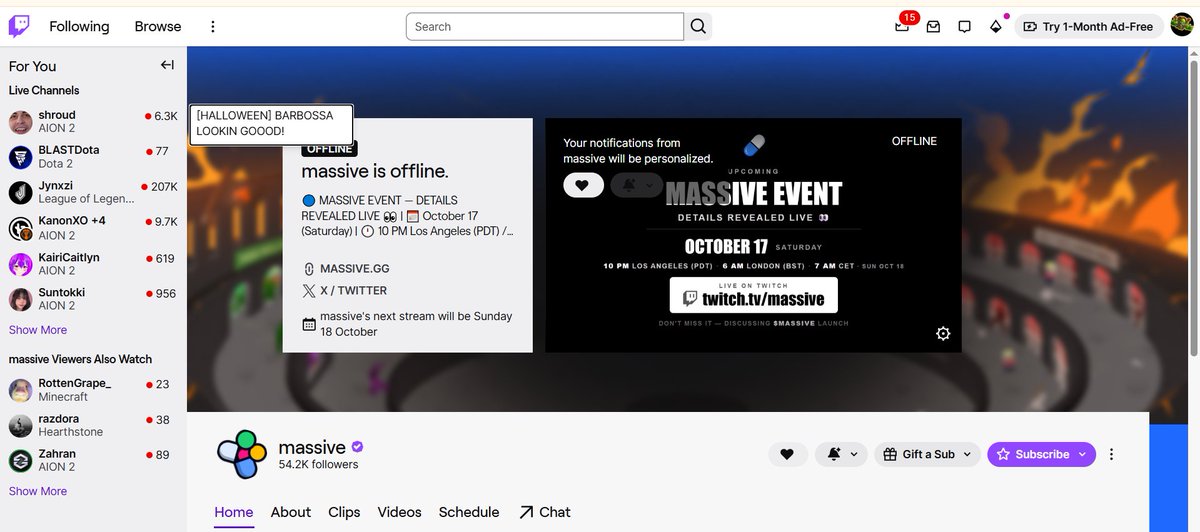Click into the Search input field
Screen dimensions: 1200x532
point(545,27)
